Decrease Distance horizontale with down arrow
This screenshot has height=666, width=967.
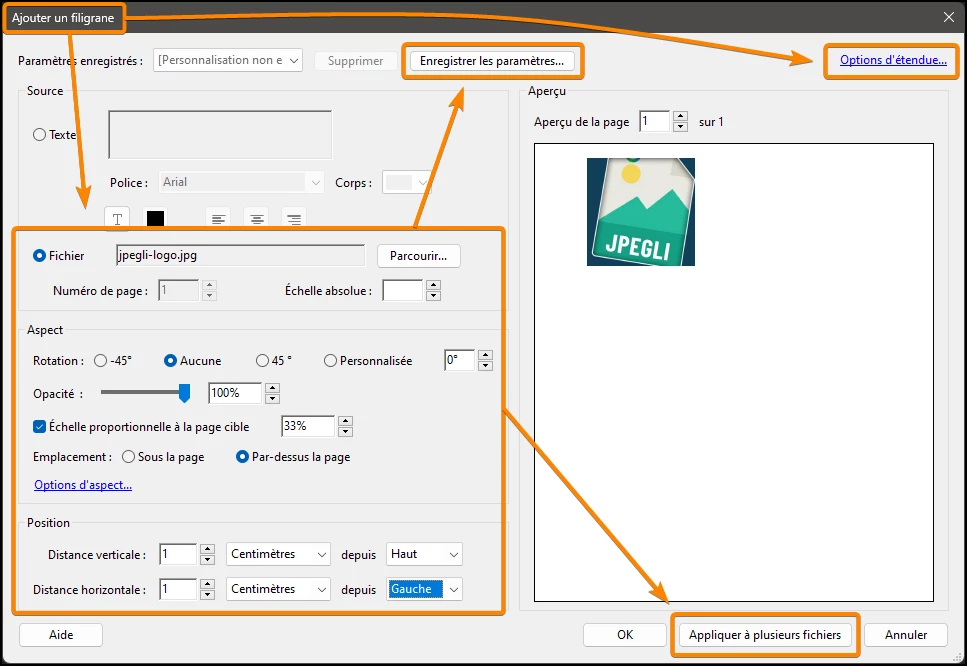208,594
